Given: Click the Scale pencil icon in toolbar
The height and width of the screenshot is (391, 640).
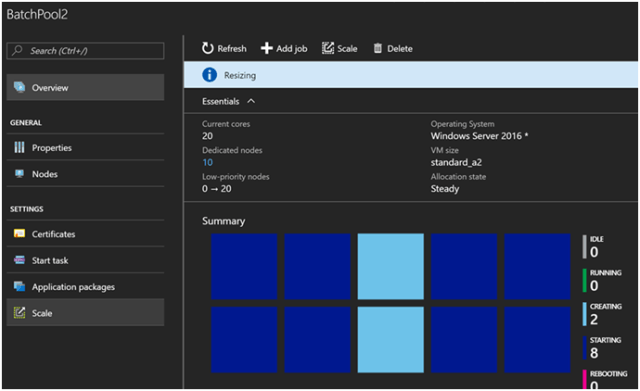Looking at the screenshot, I should [x=328, y=48].
